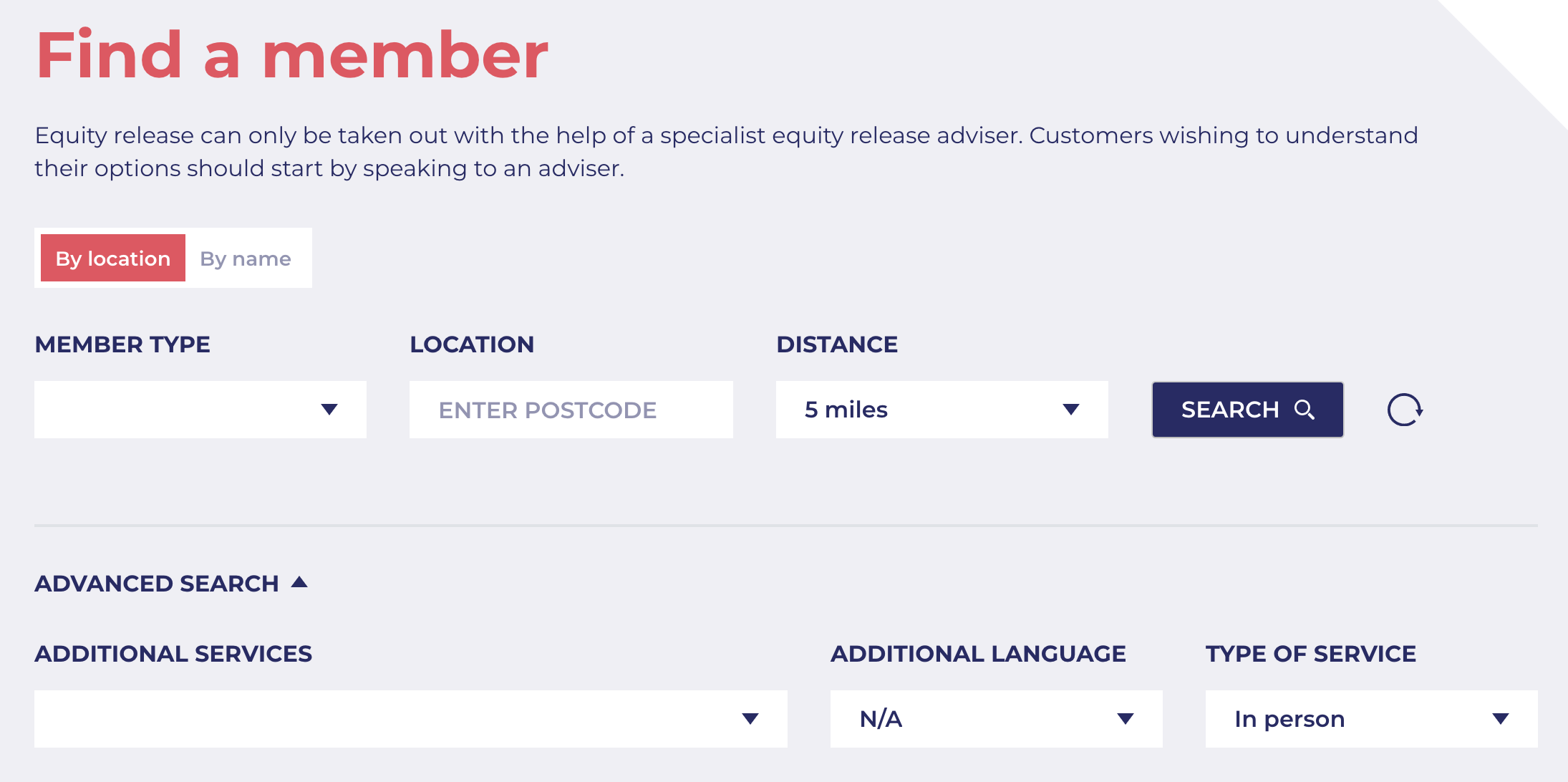Viewport: 1568px width, 782px height.
Task: Click the SEARCH button
Action: click(1248, 408)
